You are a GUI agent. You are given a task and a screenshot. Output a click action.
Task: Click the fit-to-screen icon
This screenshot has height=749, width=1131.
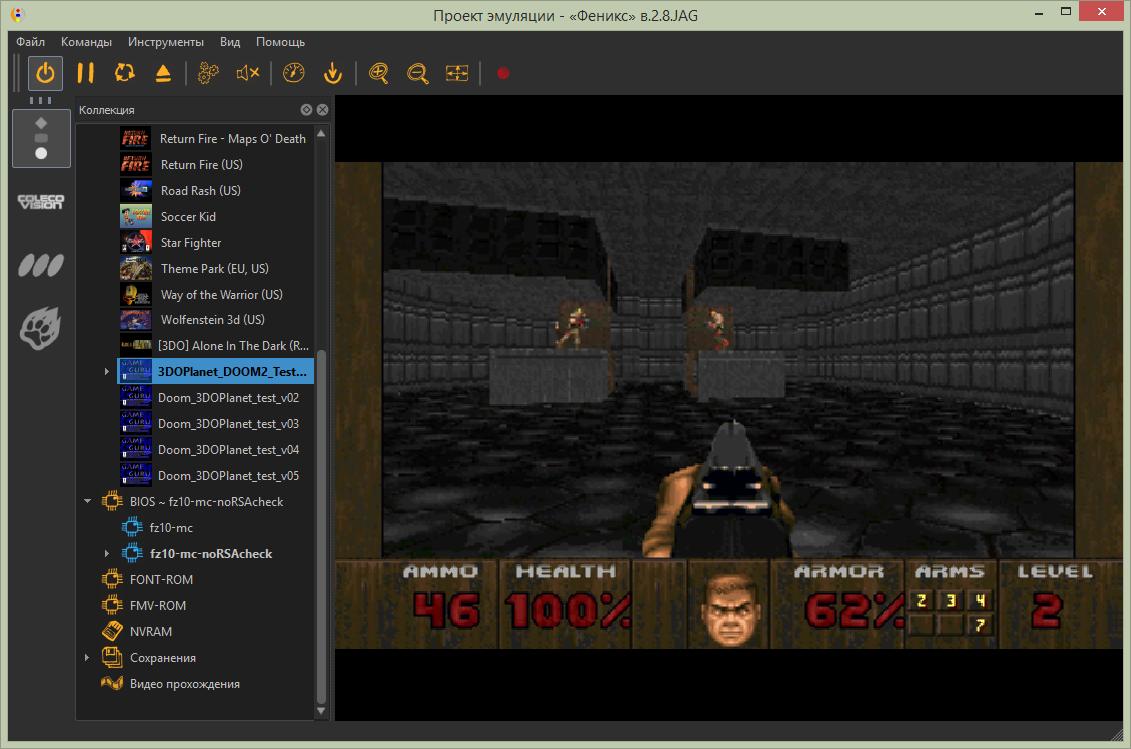(x=457, y=73)
